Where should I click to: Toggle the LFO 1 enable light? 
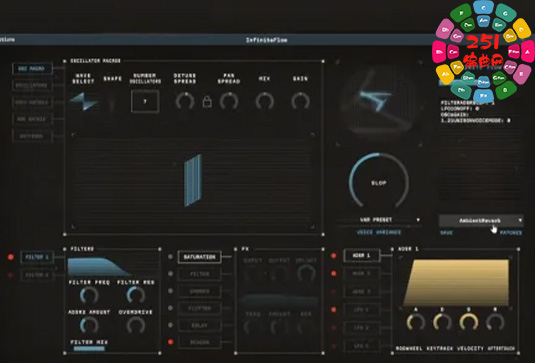click(x=334, y=309)
